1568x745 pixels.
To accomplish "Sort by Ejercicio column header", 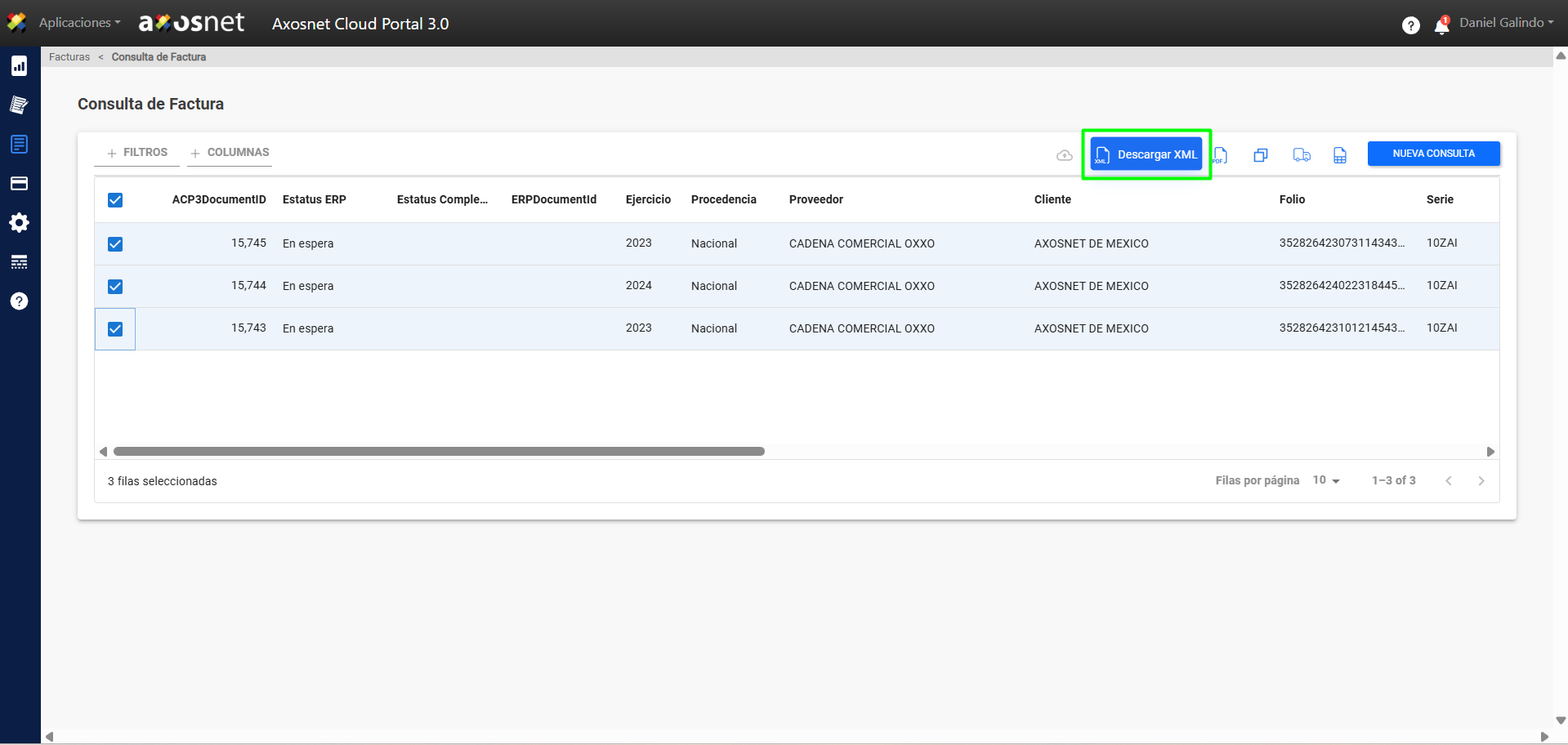I will 648,199.
